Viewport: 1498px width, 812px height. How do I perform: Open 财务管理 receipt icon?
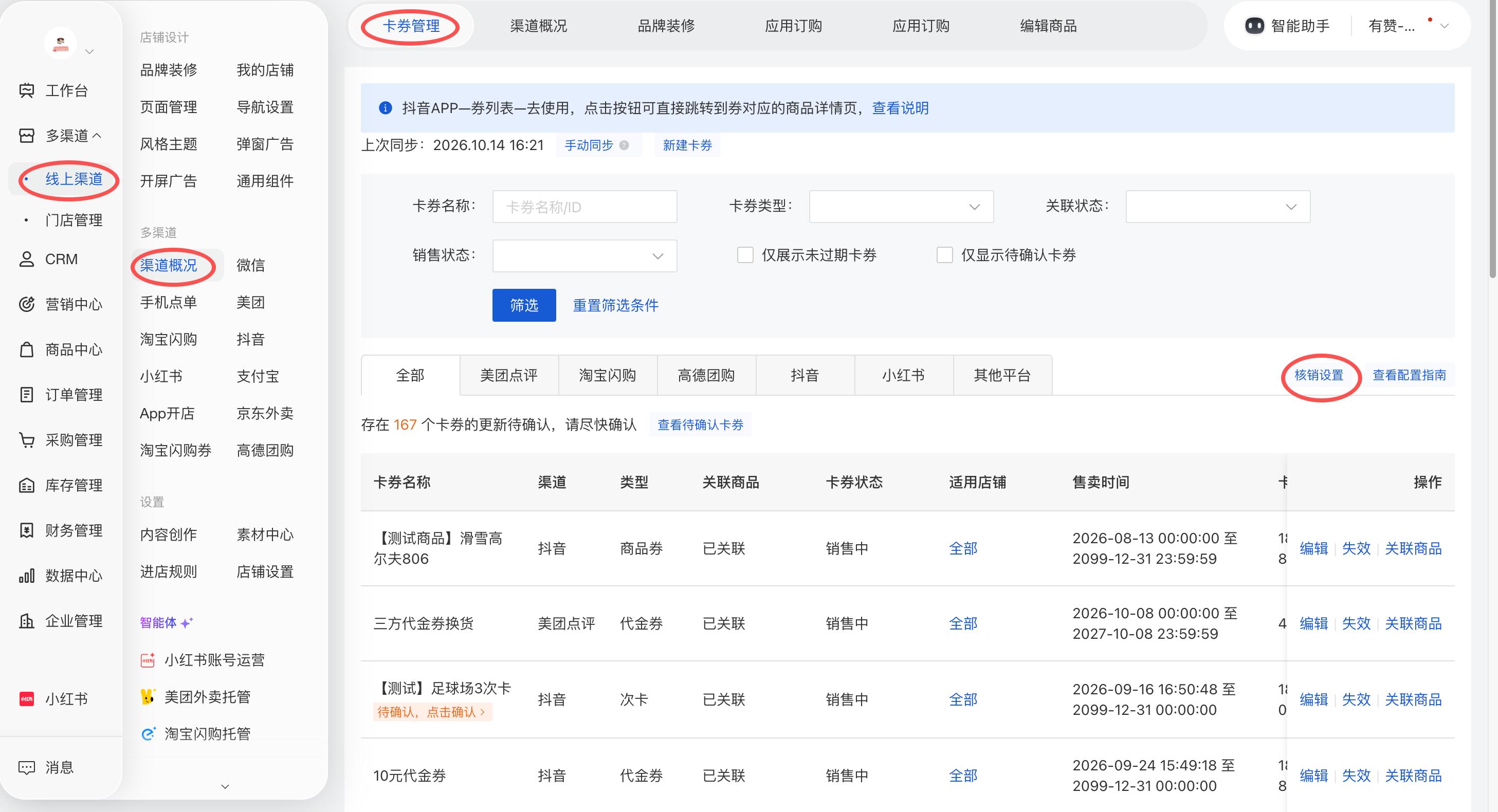(x=27, y=530)
